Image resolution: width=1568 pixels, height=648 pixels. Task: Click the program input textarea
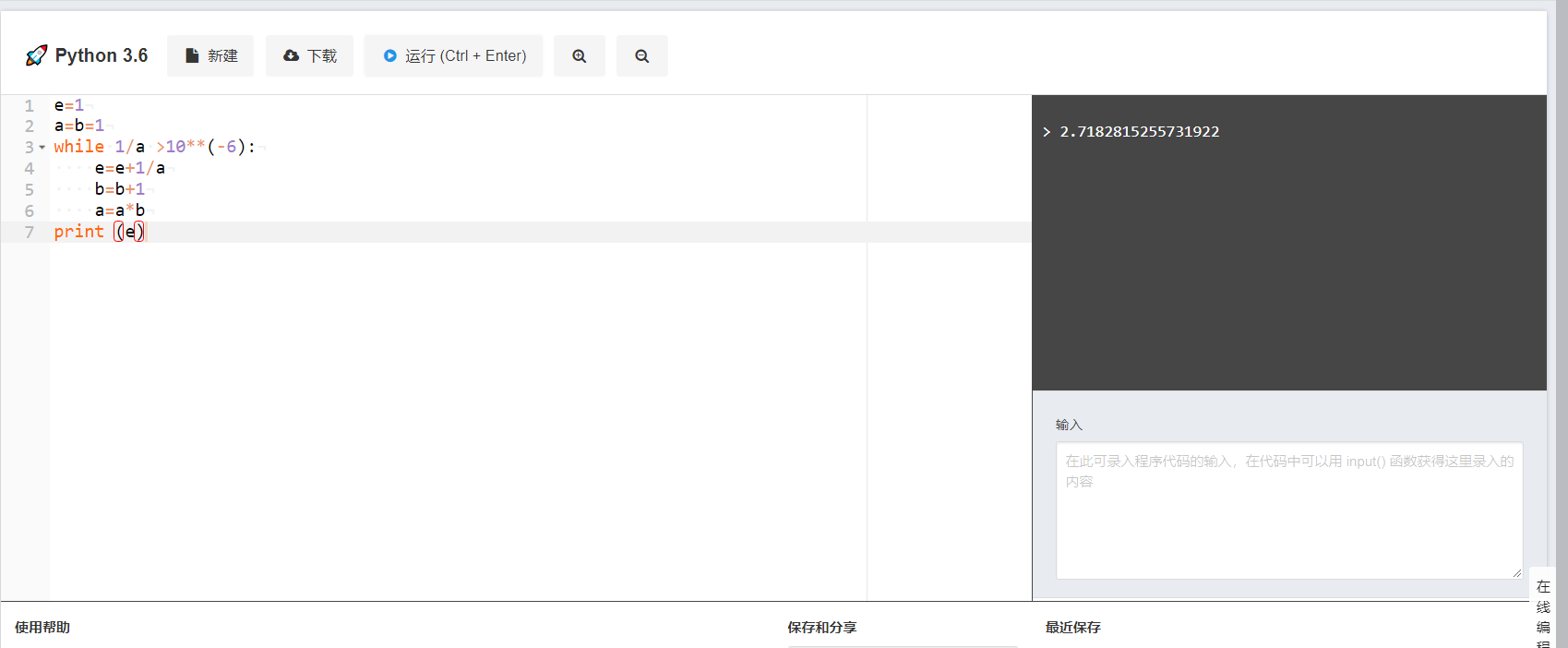tap(1289, 510)
